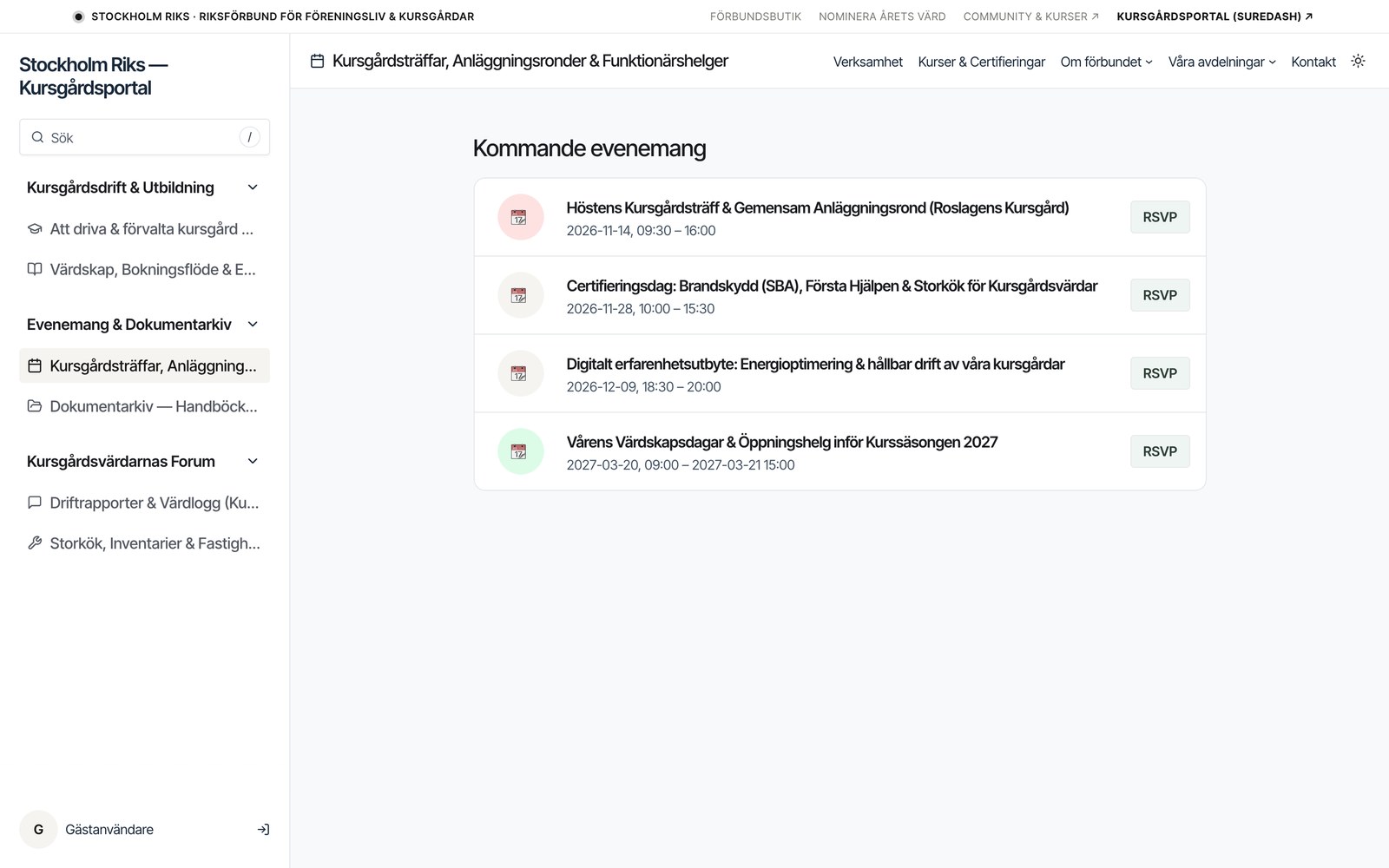Focus the Sök search input field
The image size is (1389, 868).
[x=144, y=137]
